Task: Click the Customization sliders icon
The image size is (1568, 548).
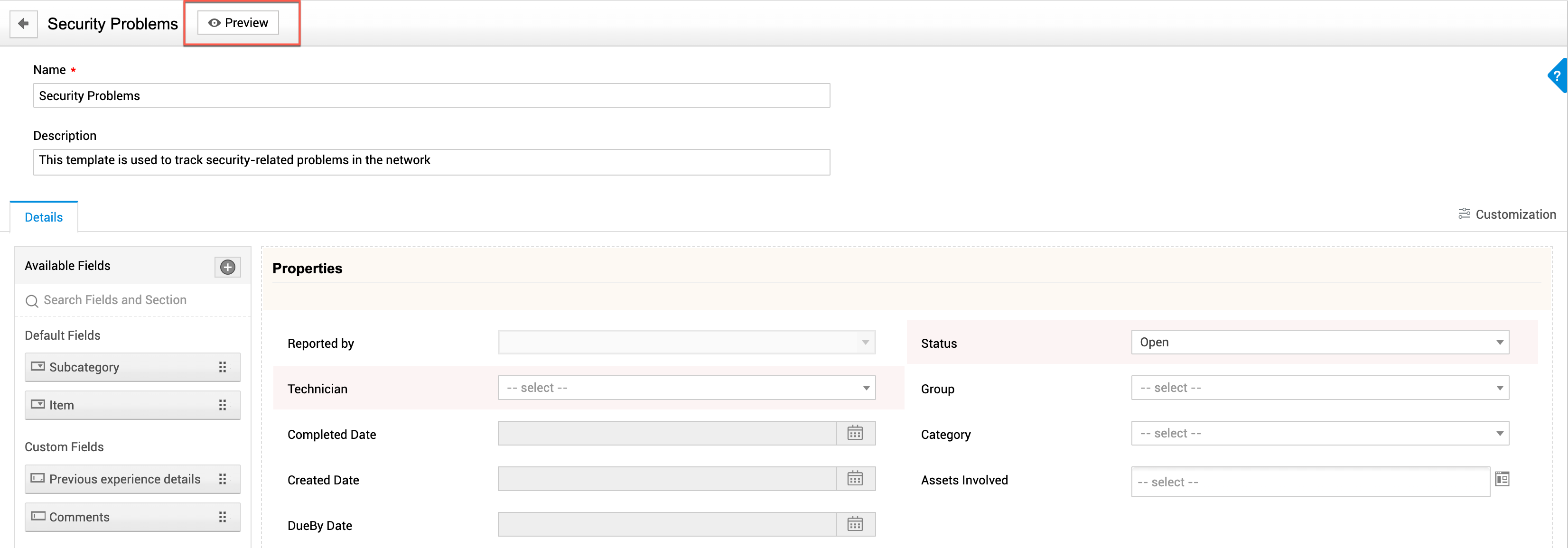Action: [1465, 214]
